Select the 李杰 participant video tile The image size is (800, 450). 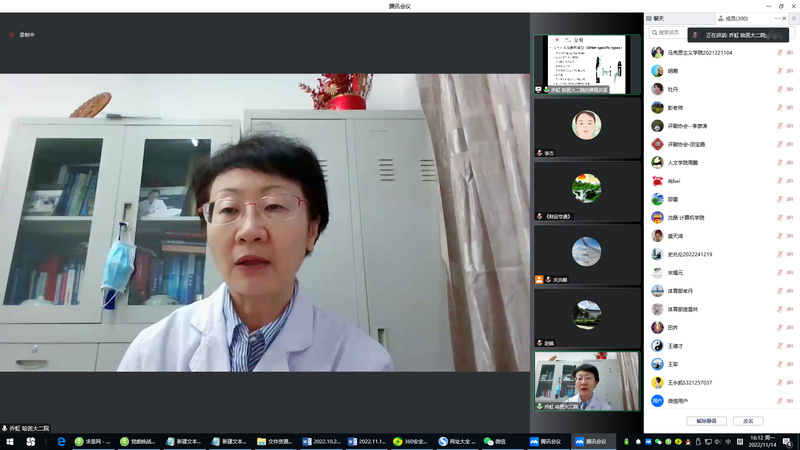[x=587, y=126]
